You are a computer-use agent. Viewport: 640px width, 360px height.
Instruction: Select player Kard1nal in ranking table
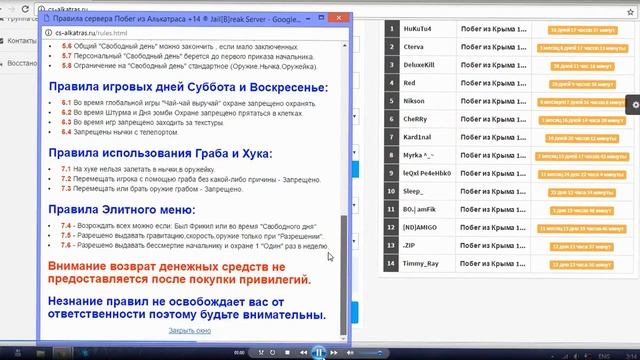pos(417,137)
